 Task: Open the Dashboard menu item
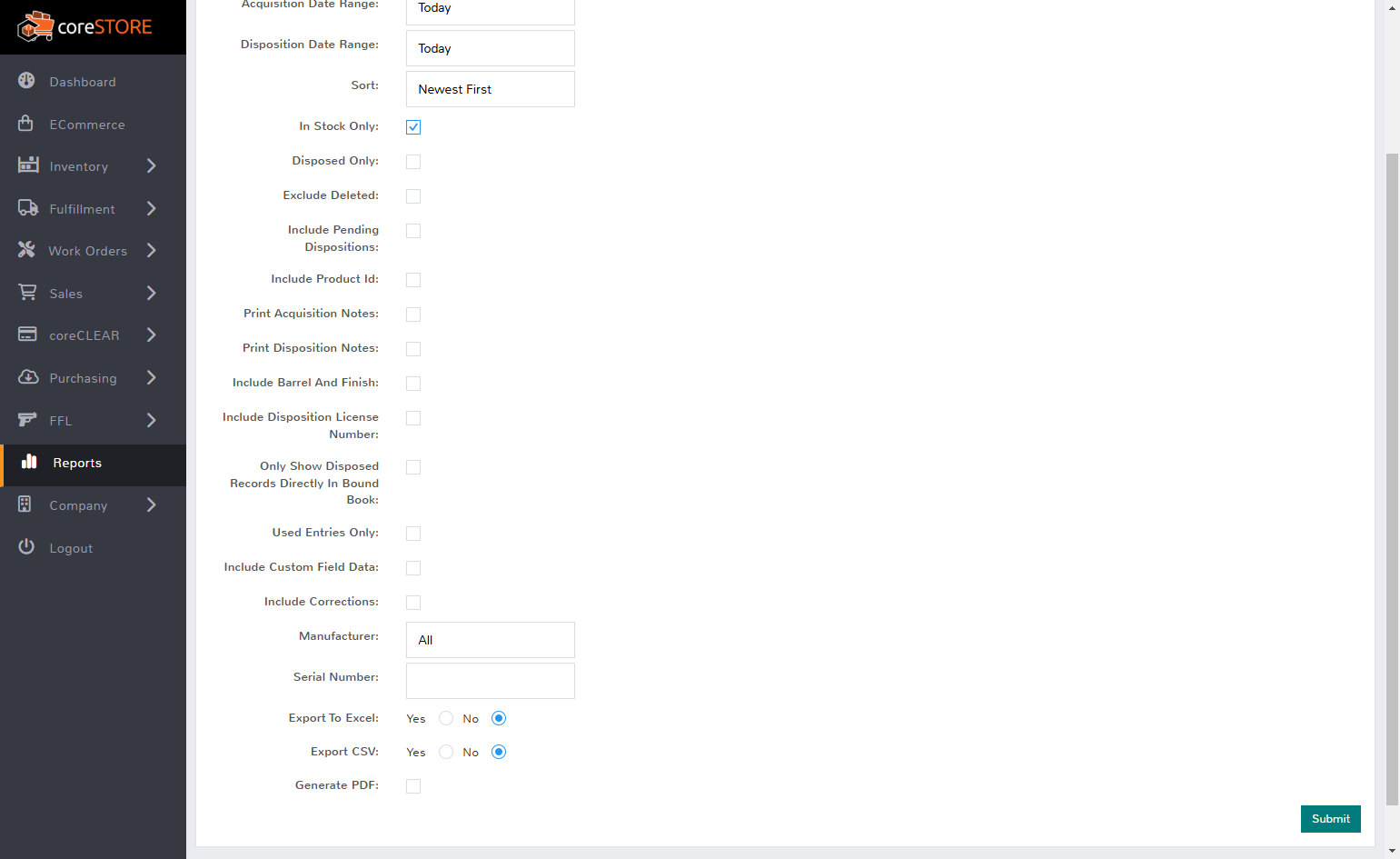(x=93, y=82)
